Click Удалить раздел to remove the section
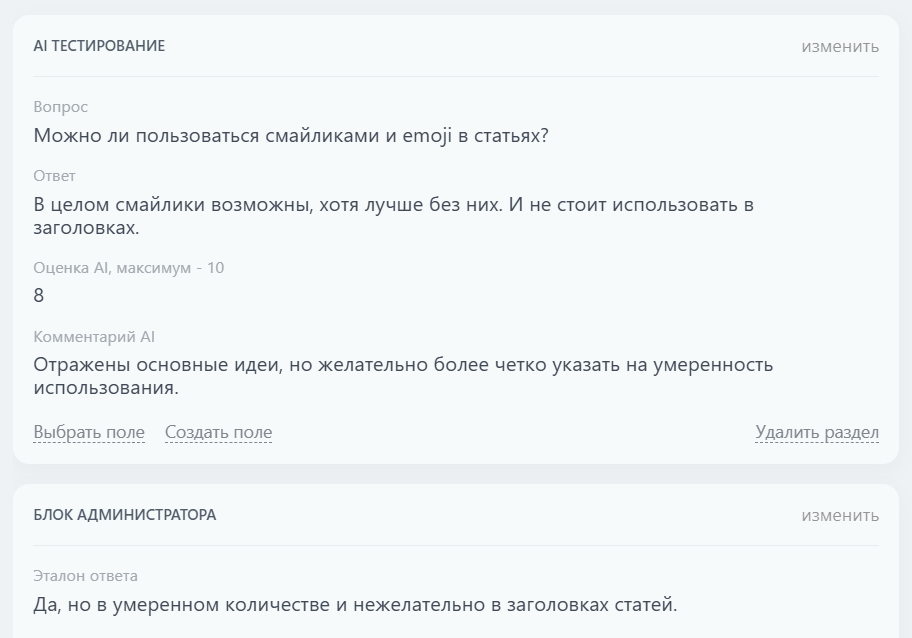Screen dimensions: 912x638 815,432
